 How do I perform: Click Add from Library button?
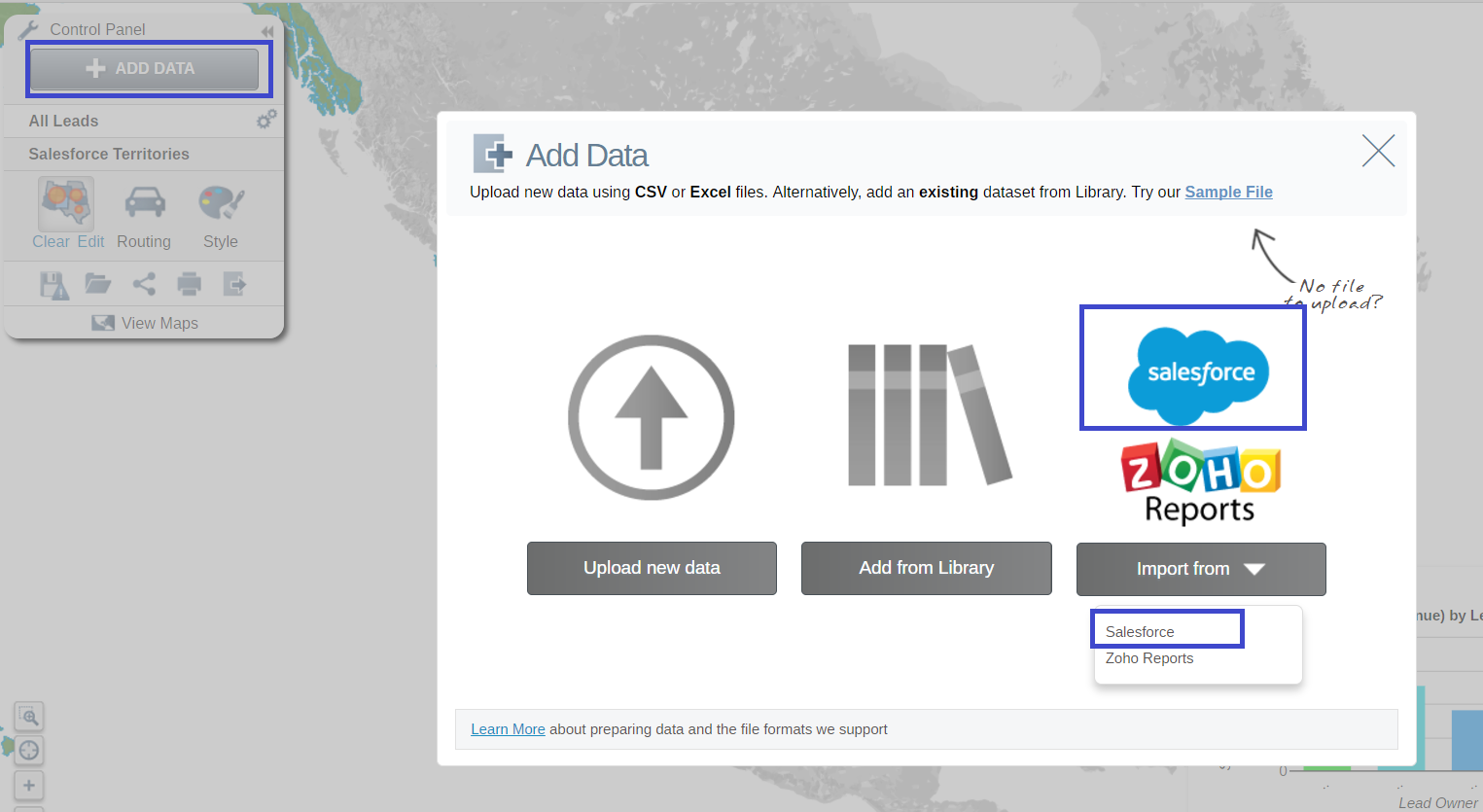927,568
